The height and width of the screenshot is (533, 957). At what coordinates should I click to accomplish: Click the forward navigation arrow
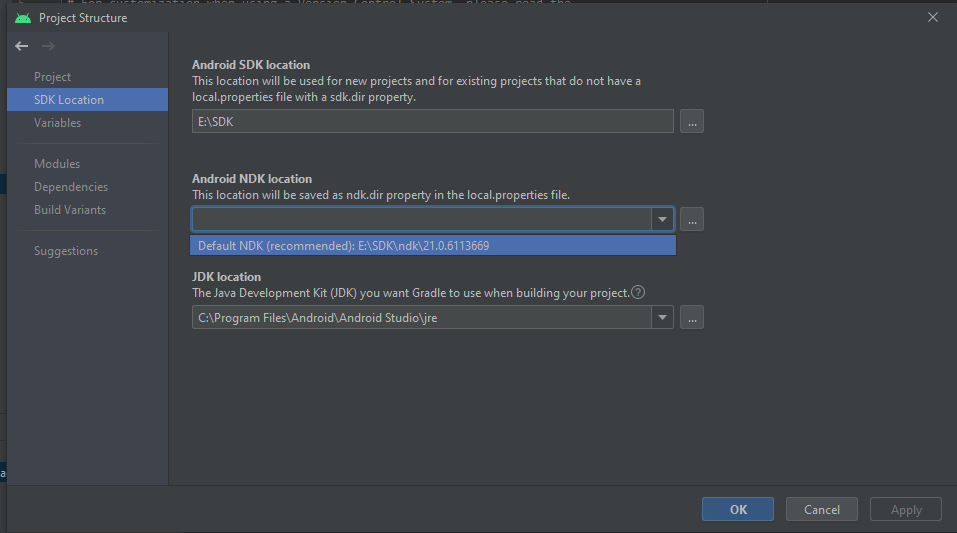pyautogui.click(x=48, y=46)
